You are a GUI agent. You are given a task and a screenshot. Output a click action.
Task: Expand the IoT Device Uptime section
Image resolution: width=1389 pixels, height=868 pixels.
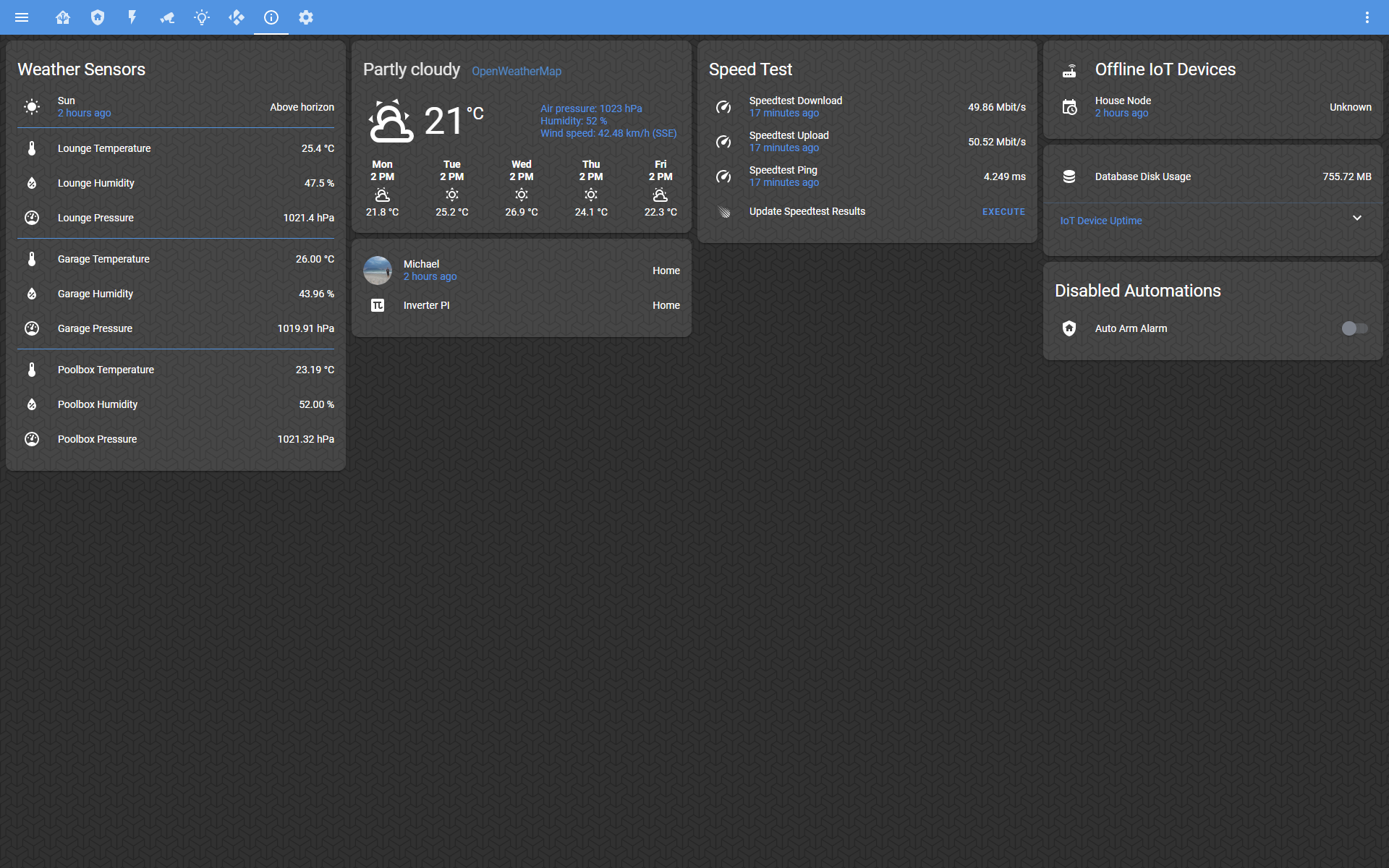tap(1357, 218)
